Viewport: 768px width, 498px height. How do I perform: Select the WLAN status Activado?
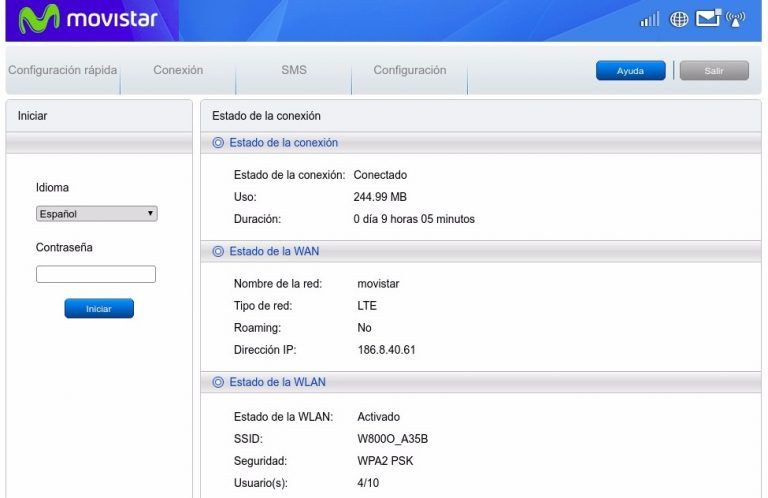click(379, 417)
